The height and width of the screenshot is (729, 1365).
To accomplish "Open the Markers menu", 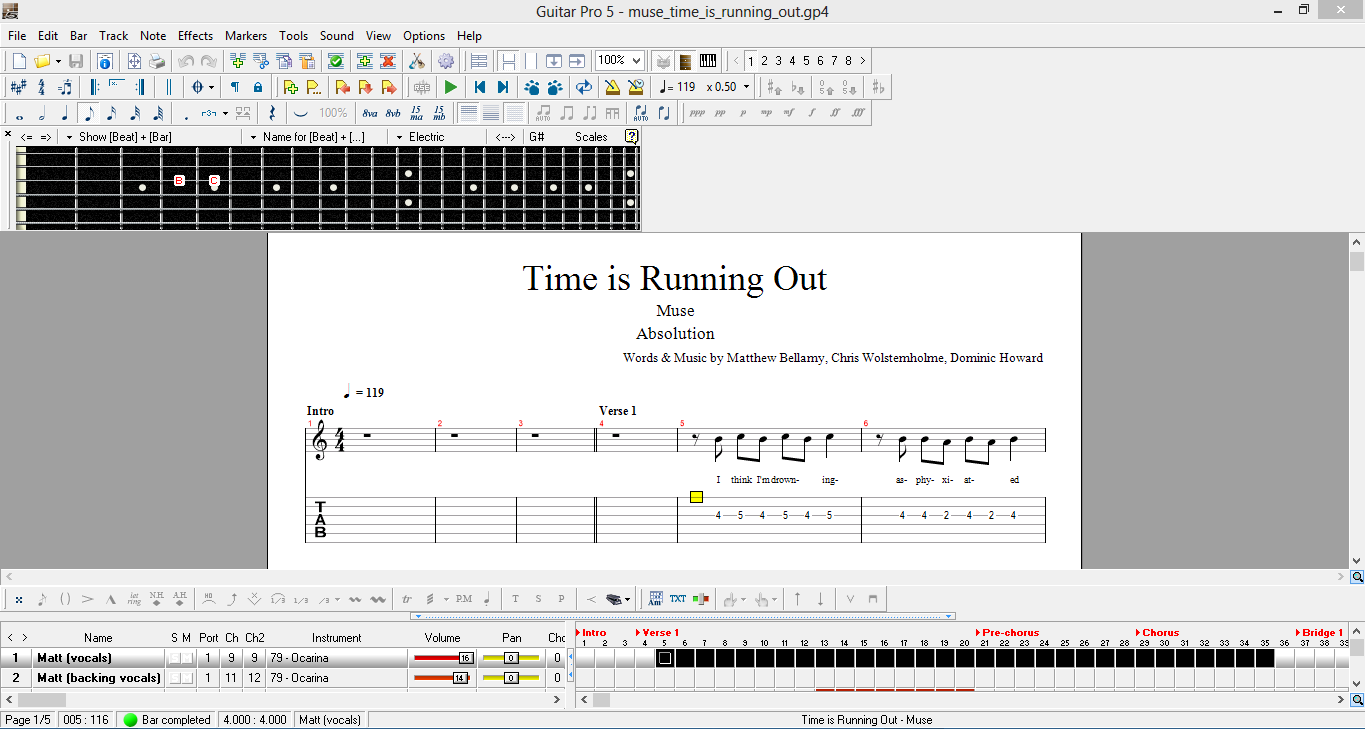I will click(x=246, y=35).
